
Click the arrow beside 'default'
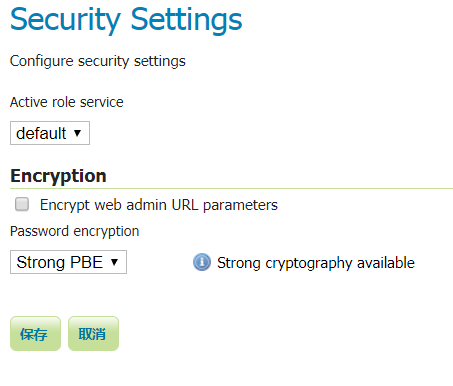pos(78,133)
